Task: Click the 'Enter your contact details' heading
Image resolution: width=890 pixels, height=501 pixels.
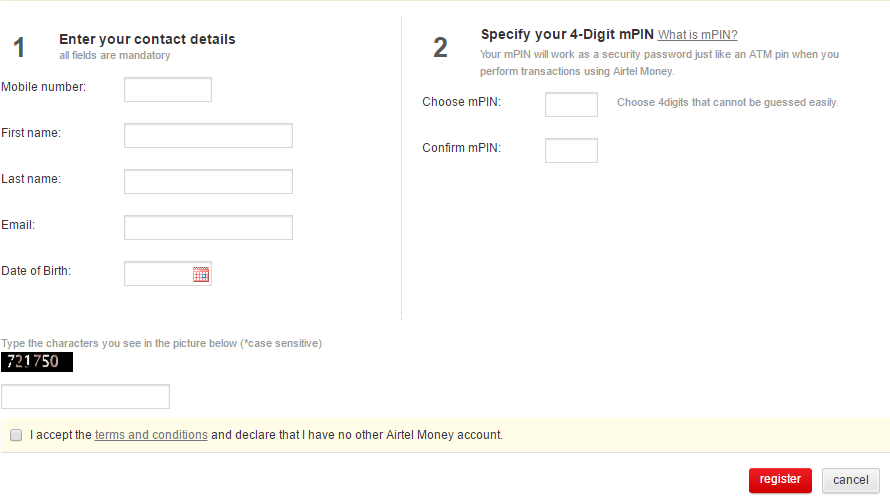Action: click(147, 40)
